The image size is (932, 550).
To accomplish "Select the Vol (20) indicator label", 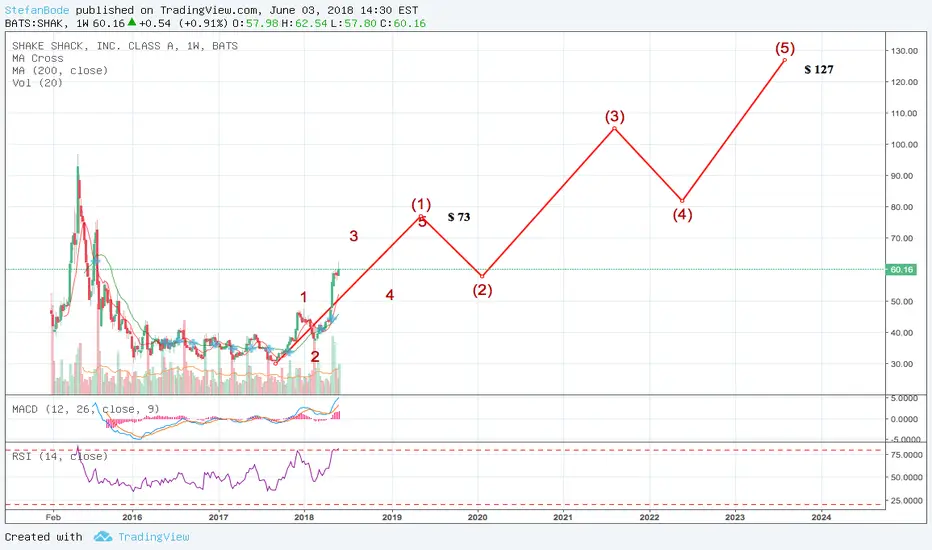I will point(37,83).
